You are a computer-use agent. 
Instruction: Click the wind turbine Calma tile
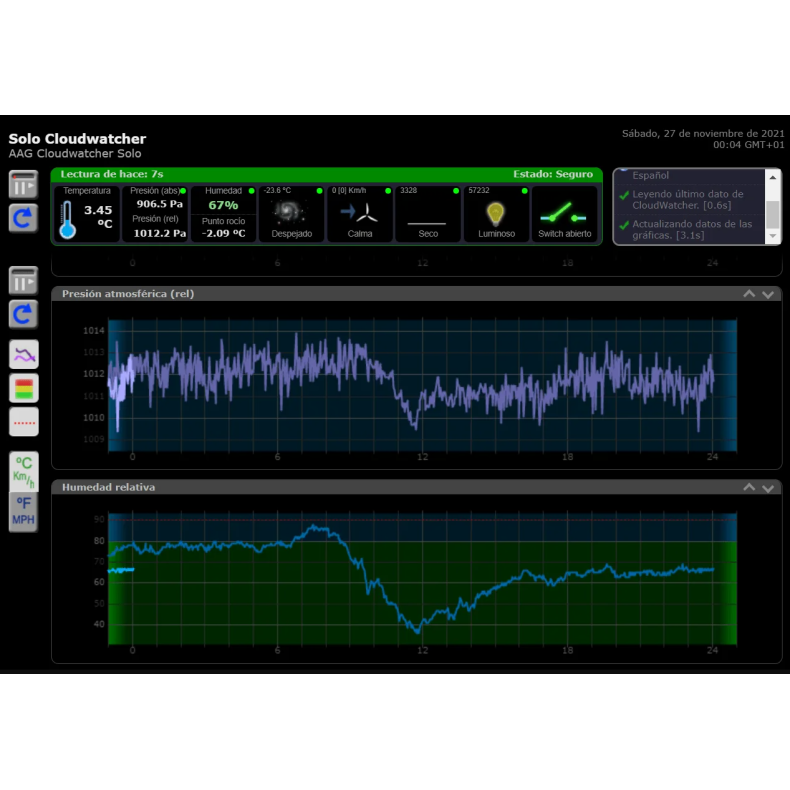click(x=359, y=213)
